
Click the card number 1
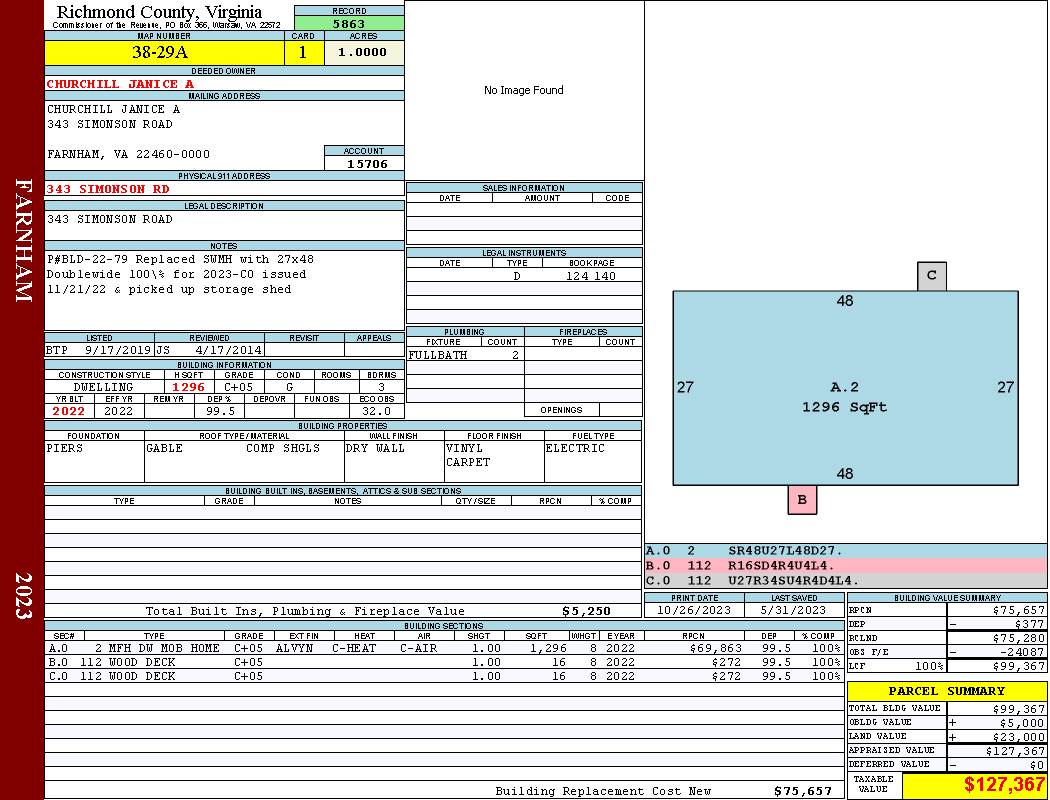pyautogui.click(x=303, y=52)
